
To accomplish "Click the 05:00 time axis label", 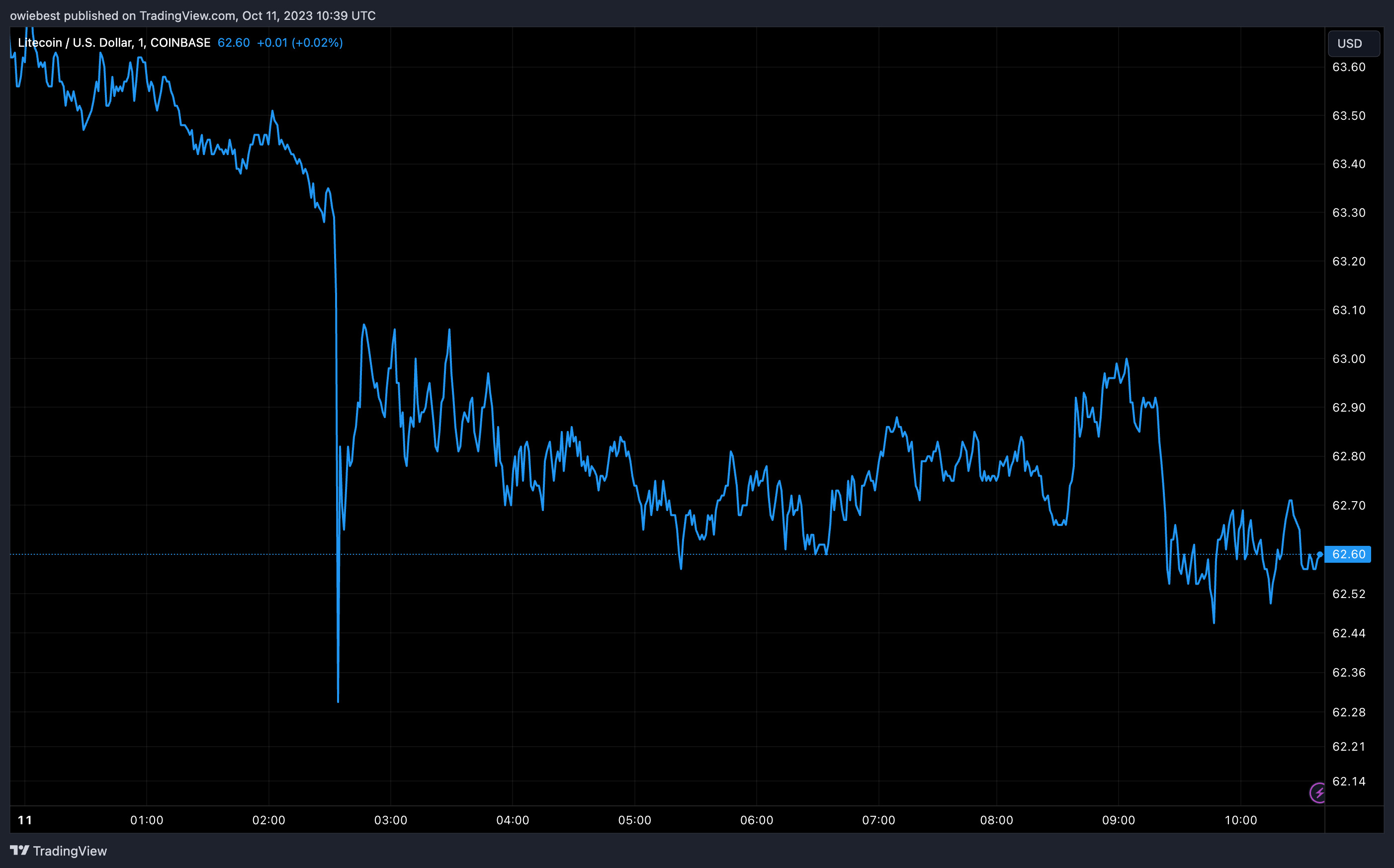I will click(x=635, y=820).
